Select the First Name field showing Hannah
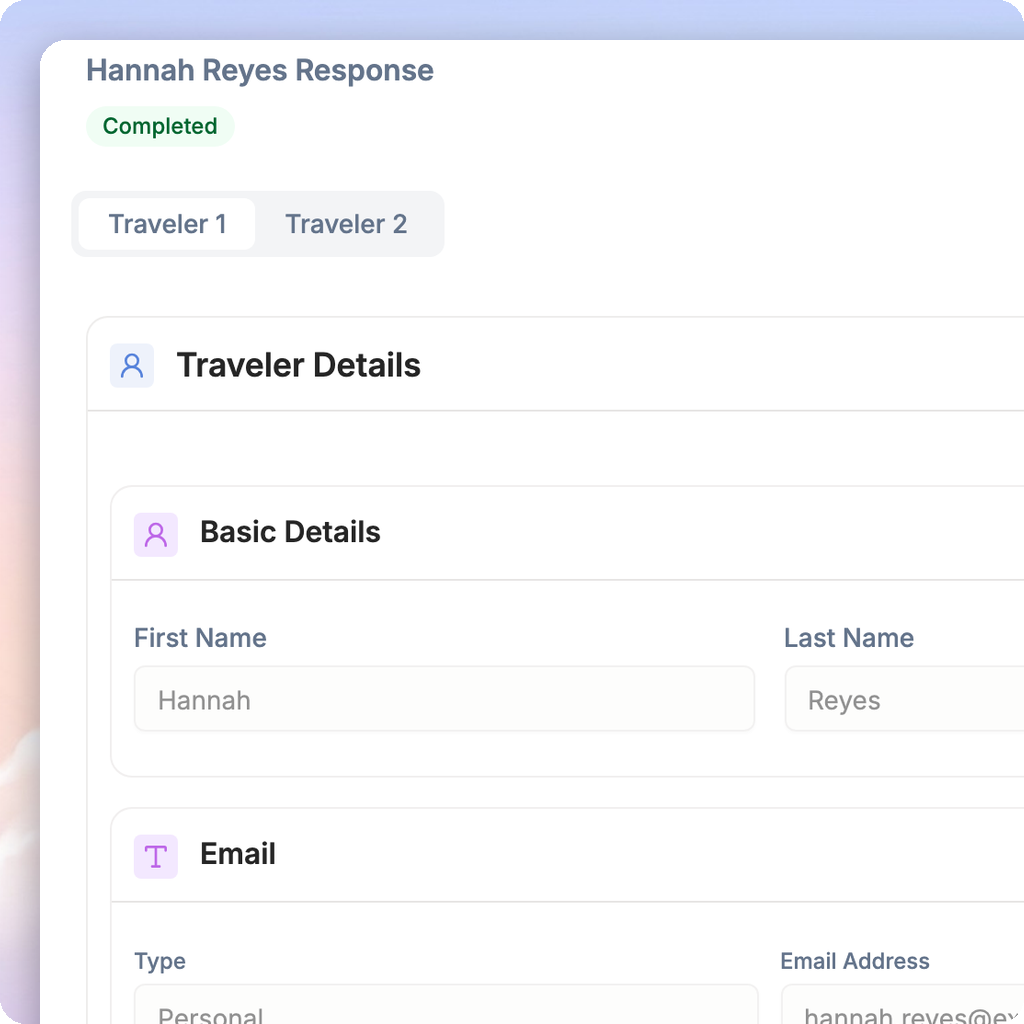The image size is (1024, 1024). click(x=444, y=699)
